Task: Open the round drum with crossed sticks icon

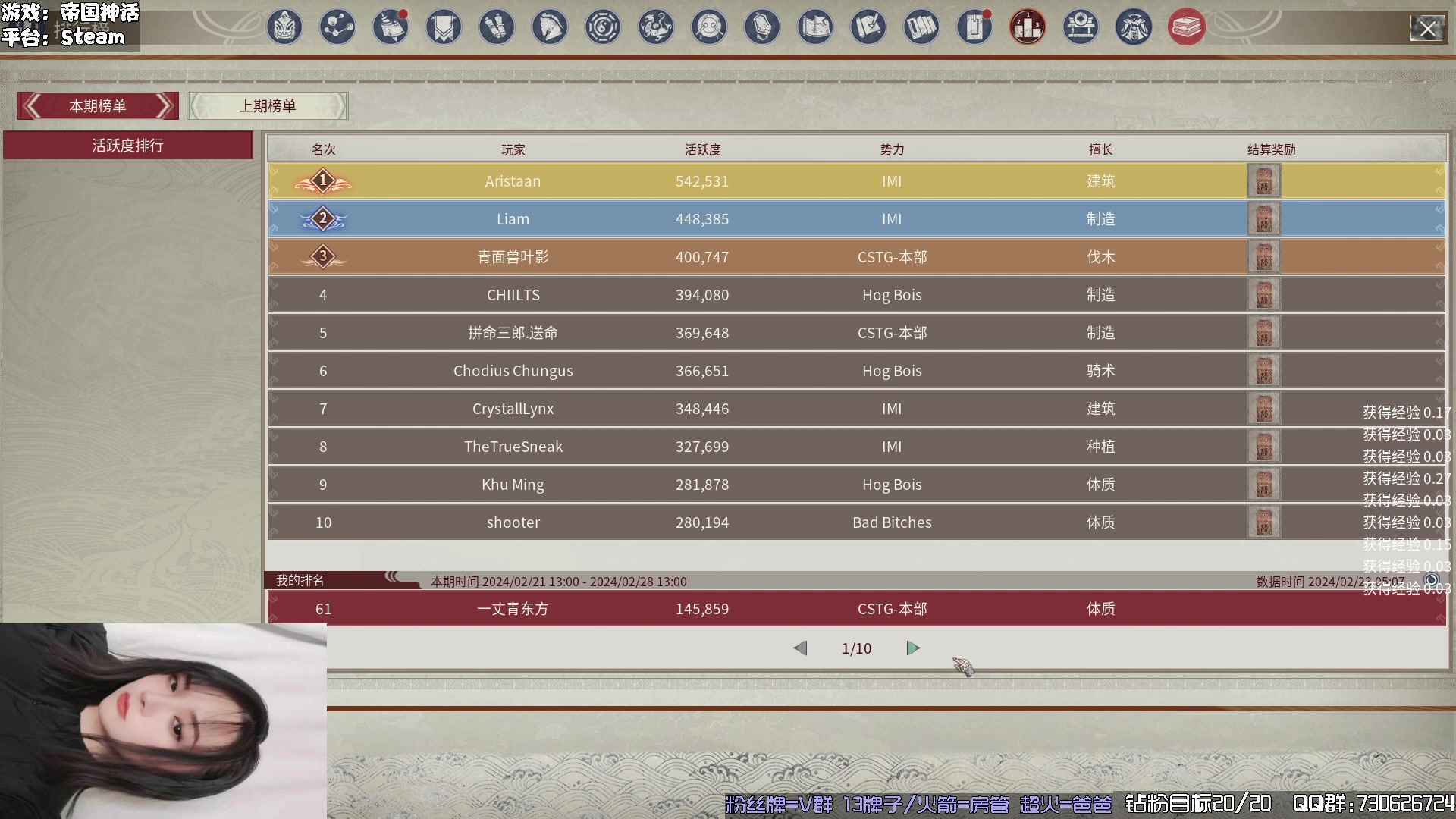Action: (x=709, y=27)
